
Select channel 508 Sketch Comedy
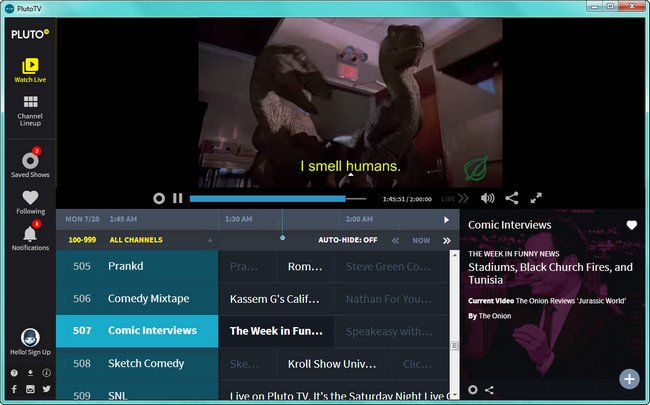point(137,364)
